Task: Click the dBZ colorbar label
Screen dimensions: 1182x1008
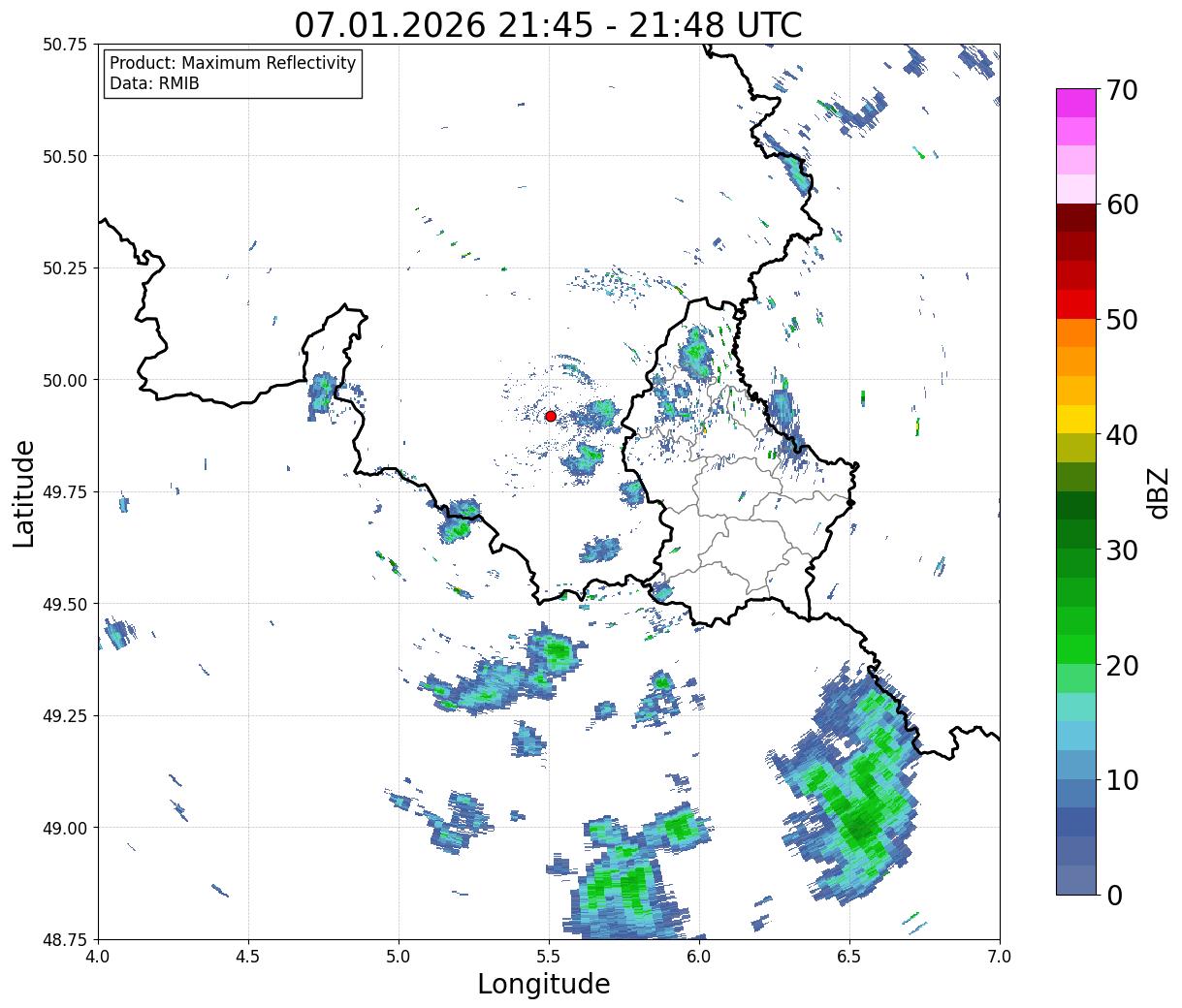Action: click(1158, 492)
